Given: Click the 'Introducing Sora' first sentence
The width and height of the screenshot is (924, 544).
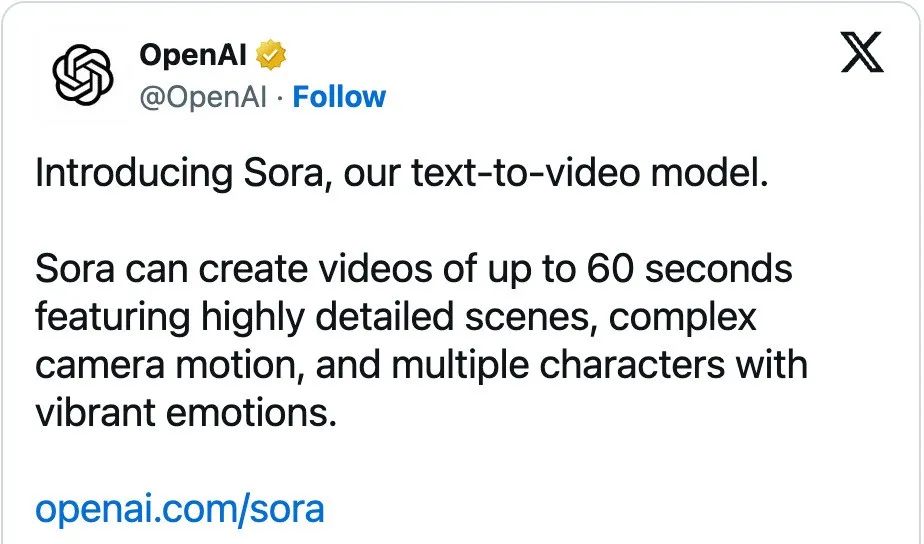Looking at the screenshot, I should click(402, 173).
